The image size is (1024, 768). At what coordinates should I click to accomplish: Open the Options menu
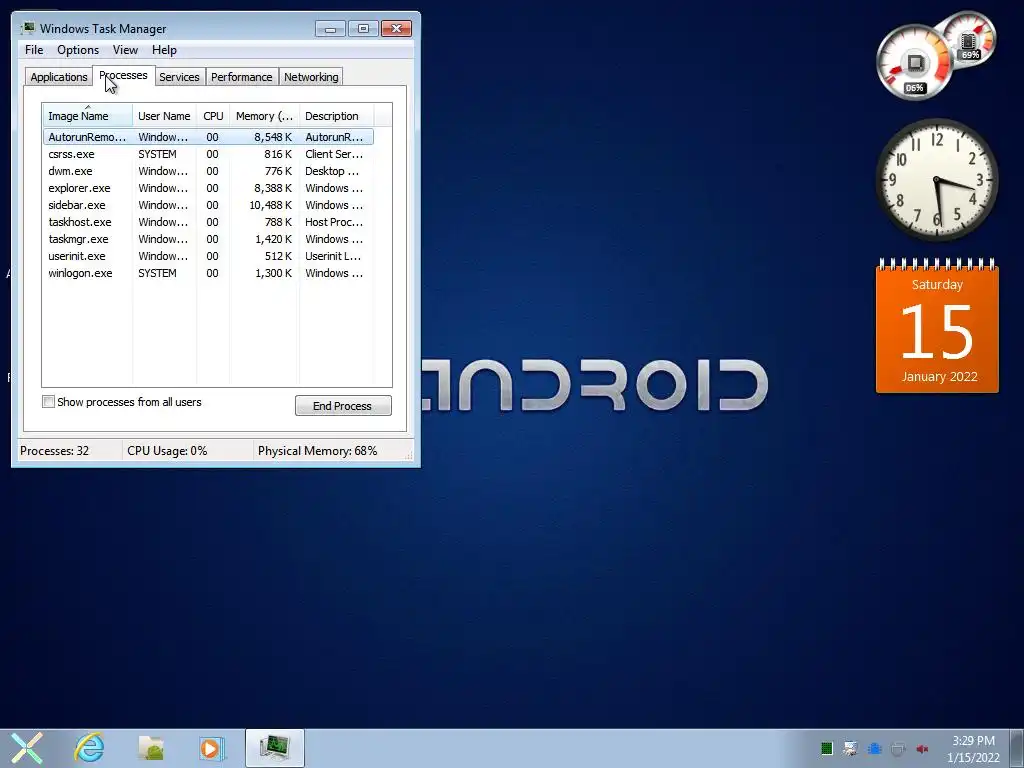(x=78, y=50)
